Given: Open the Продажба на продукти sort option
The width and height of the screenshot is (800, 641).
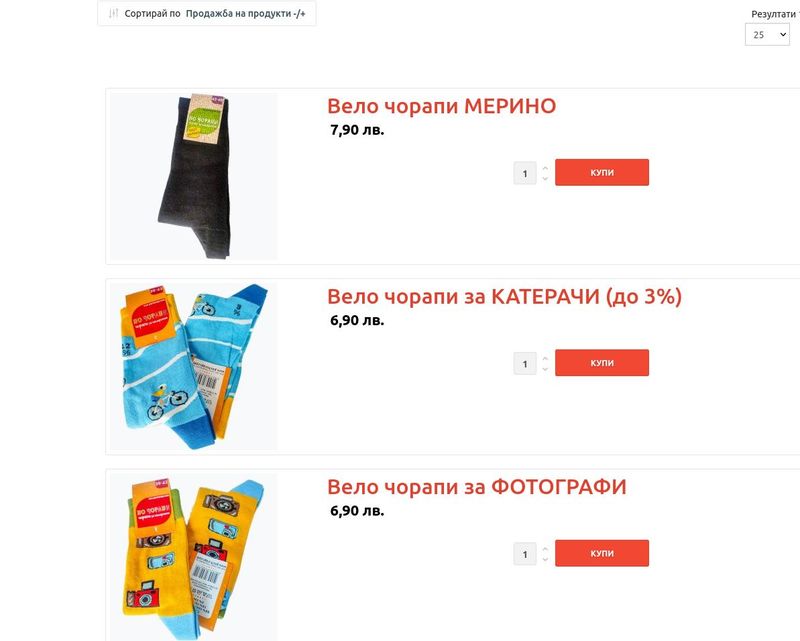Looking at the screenshot, I should click(245, 14).
